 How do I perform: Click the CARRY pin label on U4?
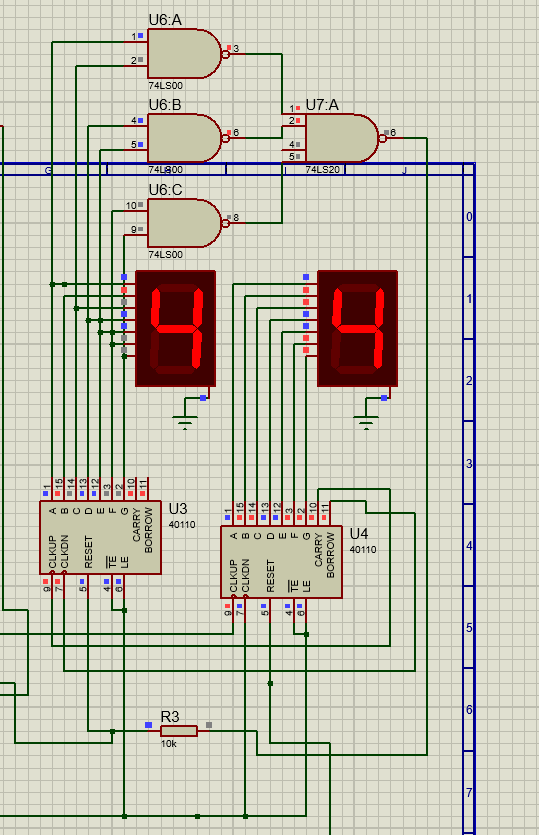[318, 551]
